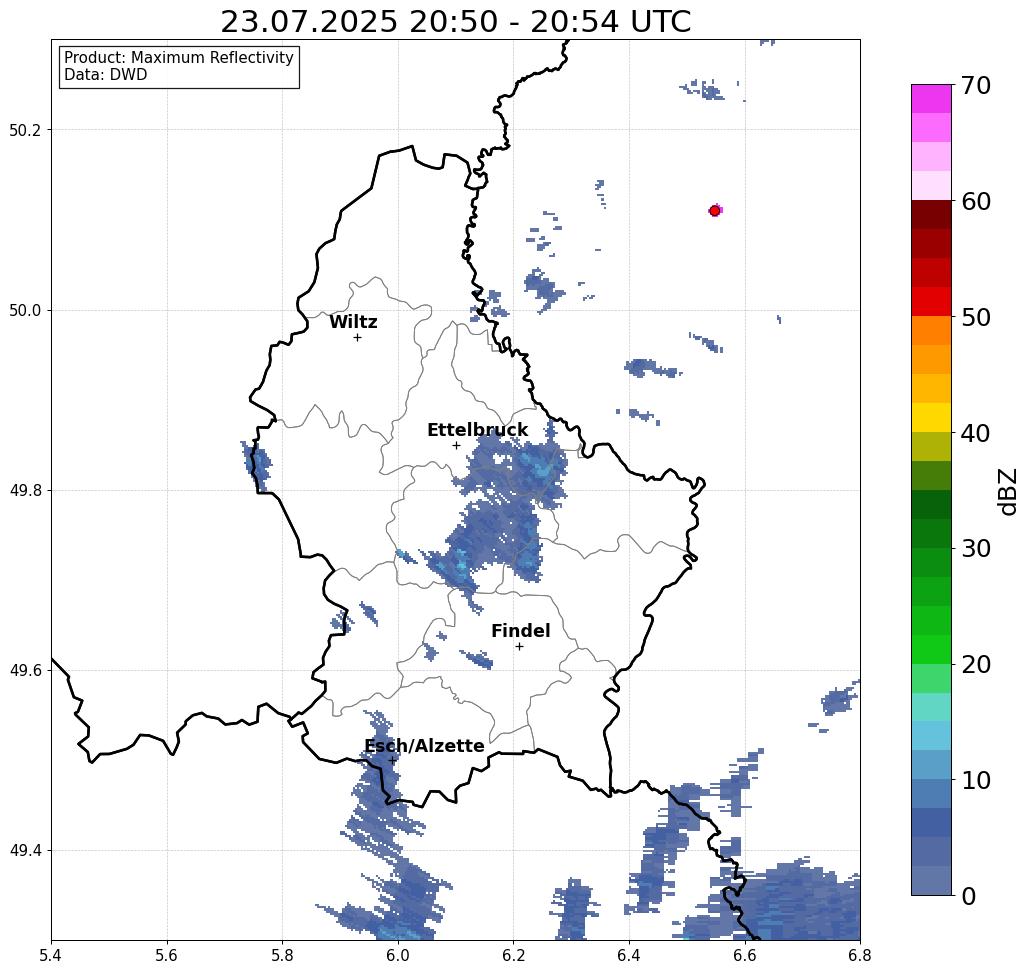Pick the yellow colorbar segment above 40

(x=931, y=417)
